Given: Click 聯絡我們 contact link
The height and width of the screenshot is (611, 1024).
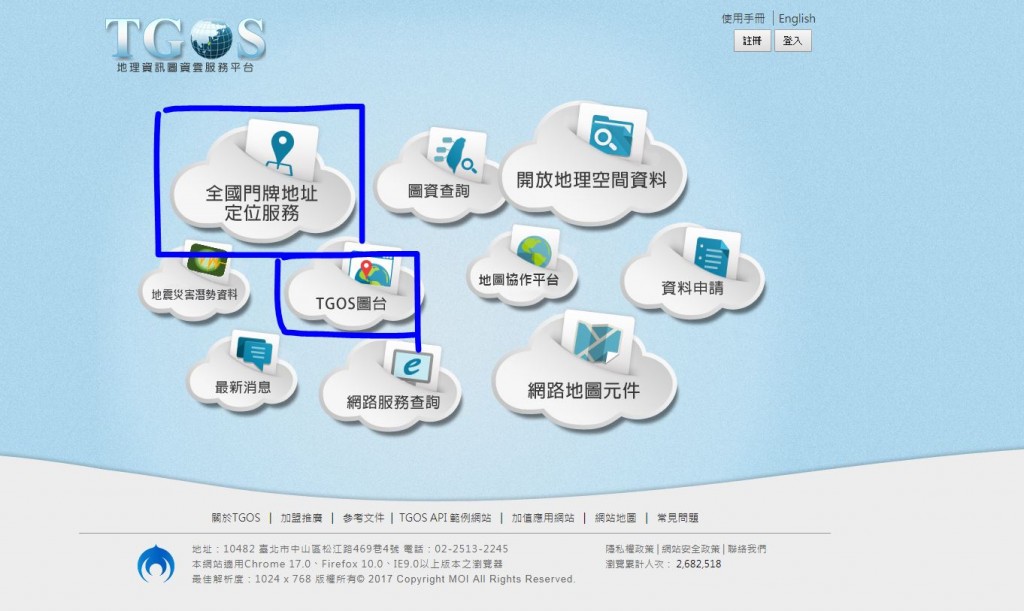Looking at the screenshot, I should coord(747,549).
